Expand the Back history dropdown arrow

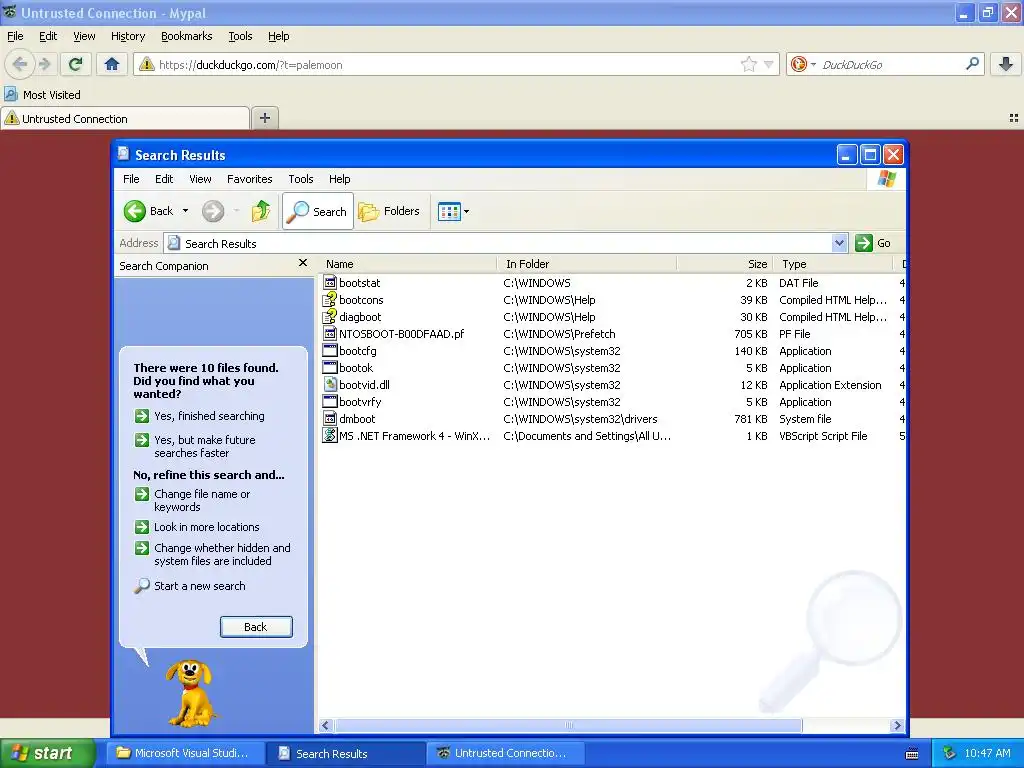click(x=185, y=211)
